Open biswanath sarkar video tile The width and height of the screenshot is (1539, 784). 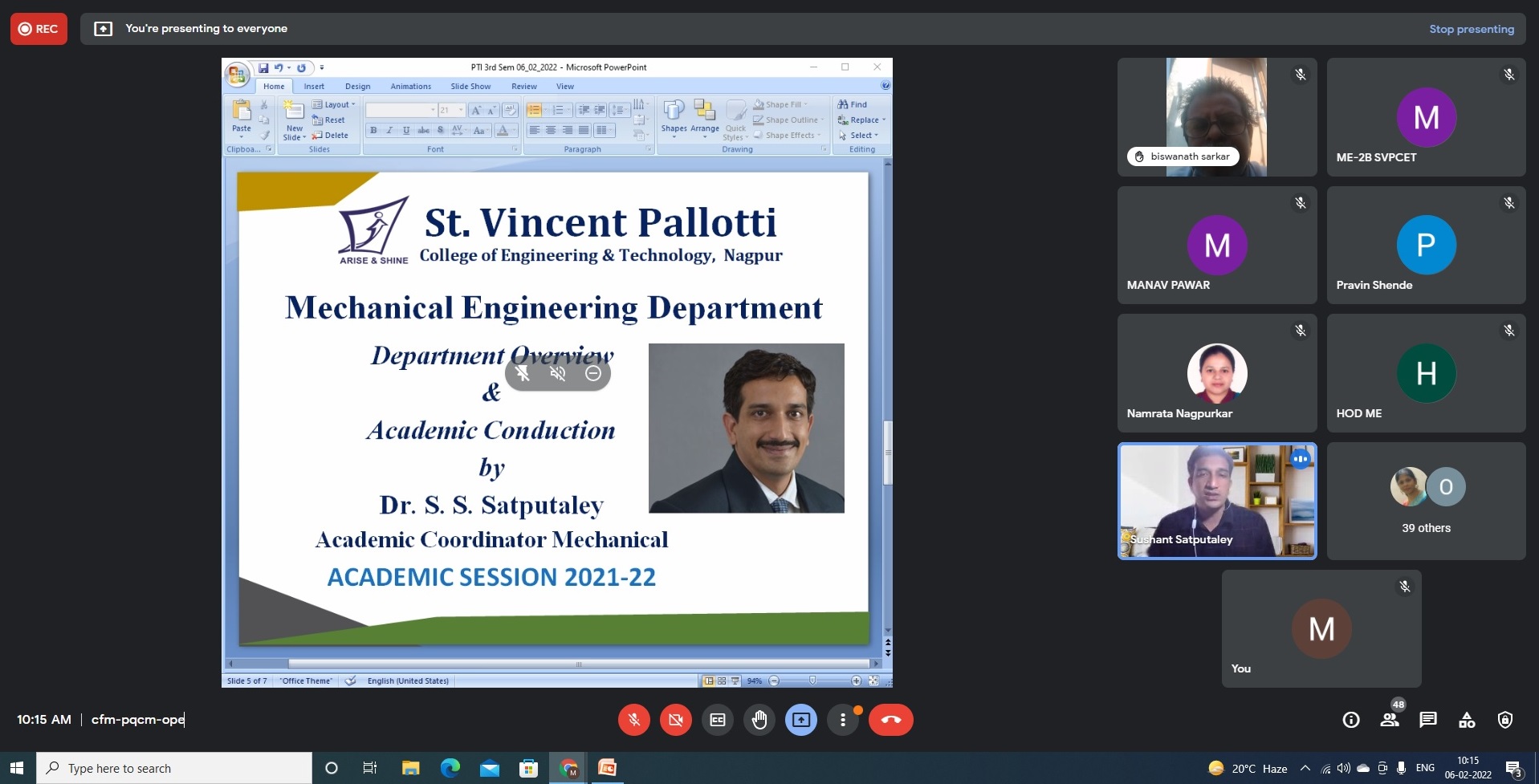click(1217, 117)
